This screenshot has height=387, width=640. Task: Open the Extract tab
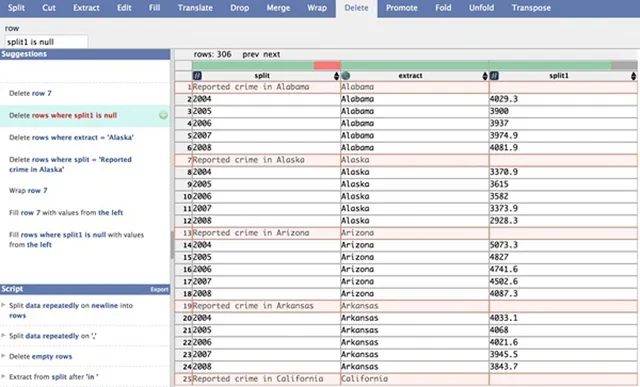(x=86, y=8)
